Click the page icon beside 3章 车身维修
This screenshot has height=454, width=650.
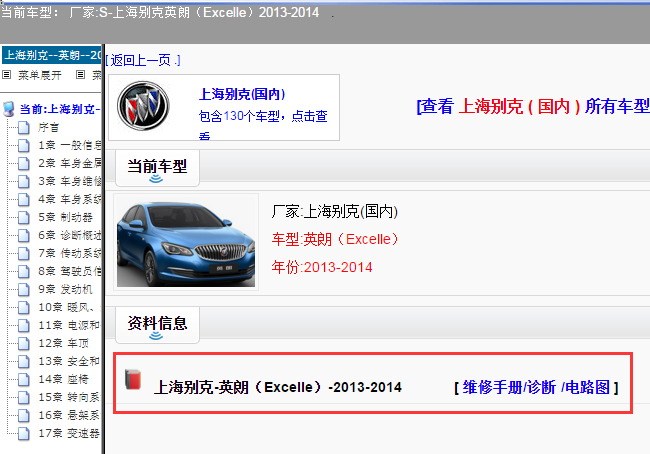(x=24, y=181)
